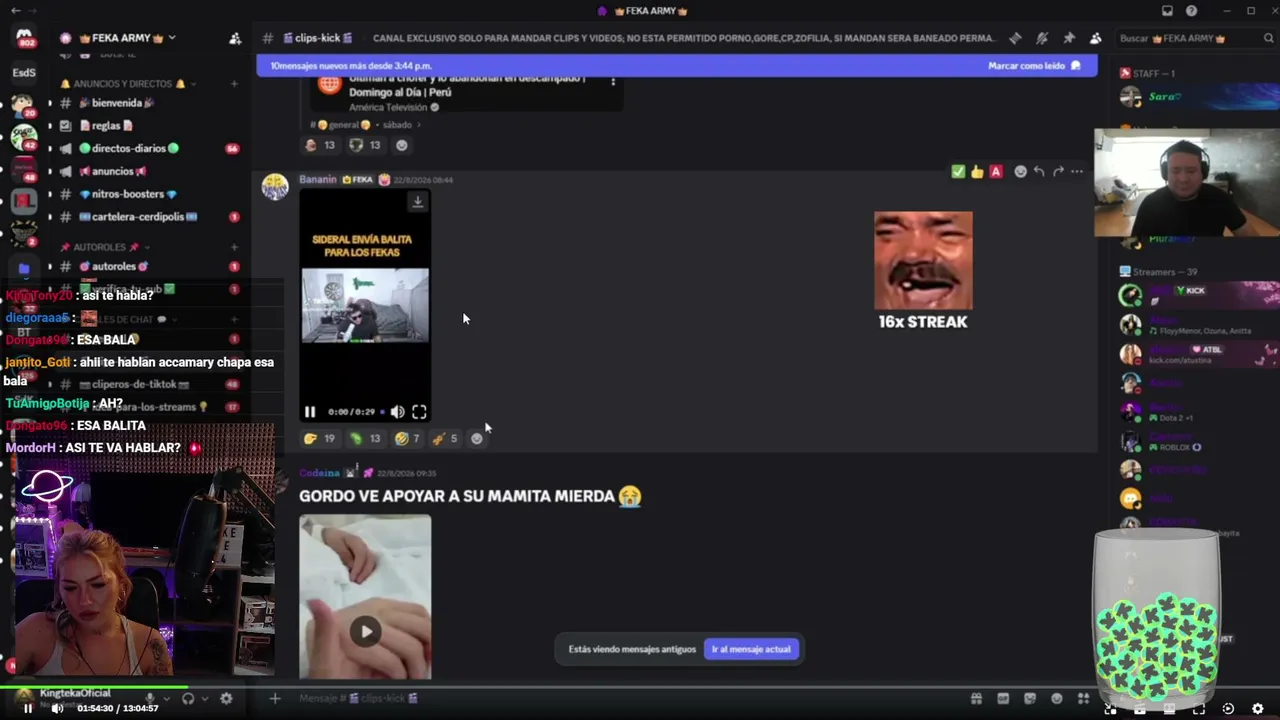The height and width of the screenshot is (720, 1280).
Task: Pause the stream video player
Action: pos(28,709)
